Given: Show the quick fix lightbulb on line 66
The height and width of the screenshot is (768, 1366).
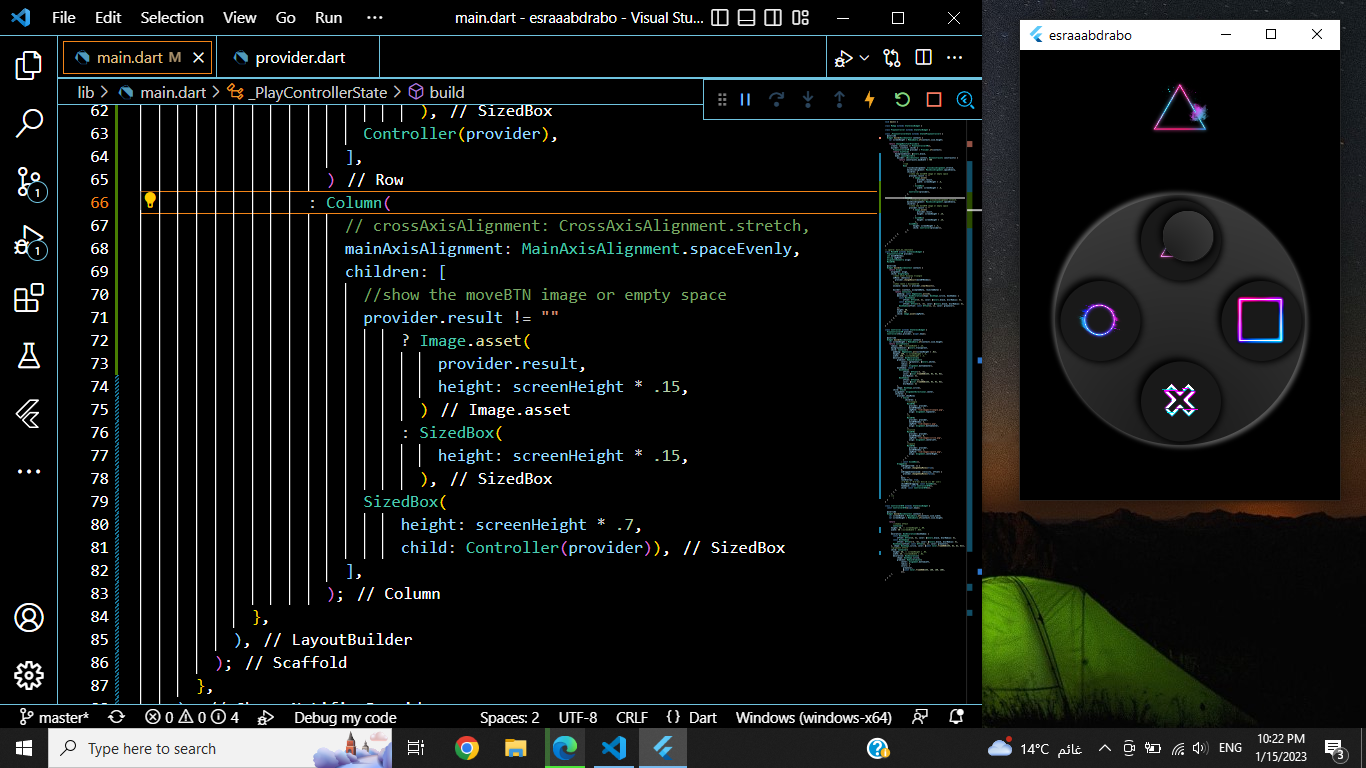Looking at the screenshot, I should (x=151, y=202).
